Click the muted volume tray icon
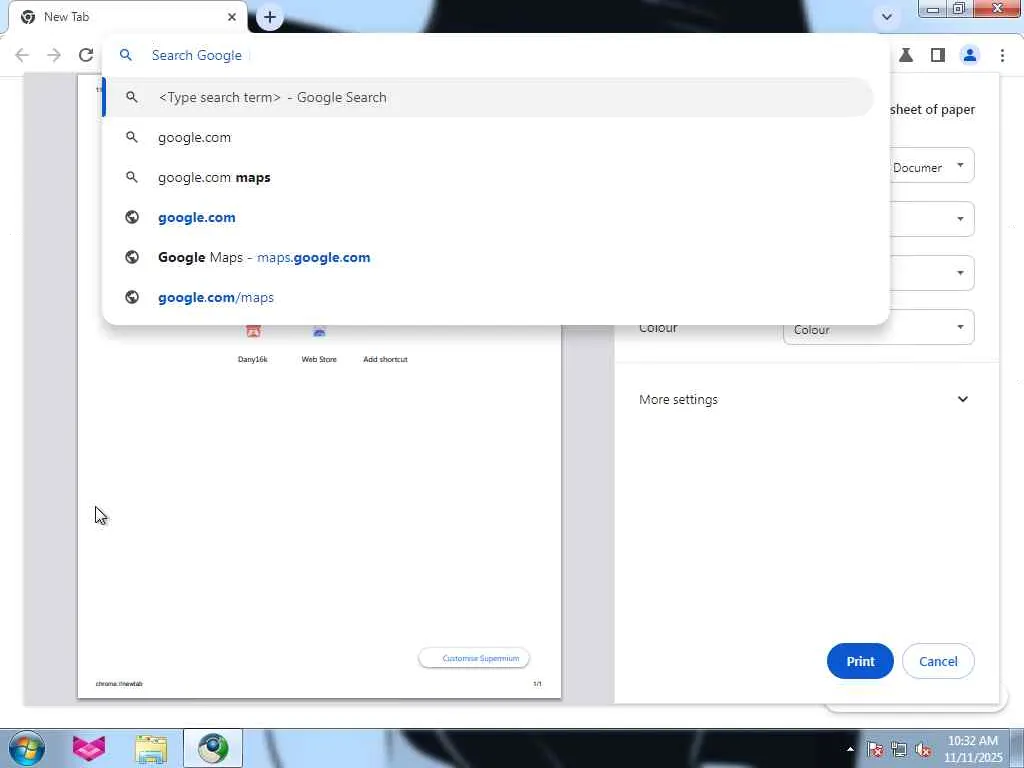 point(923,750)
